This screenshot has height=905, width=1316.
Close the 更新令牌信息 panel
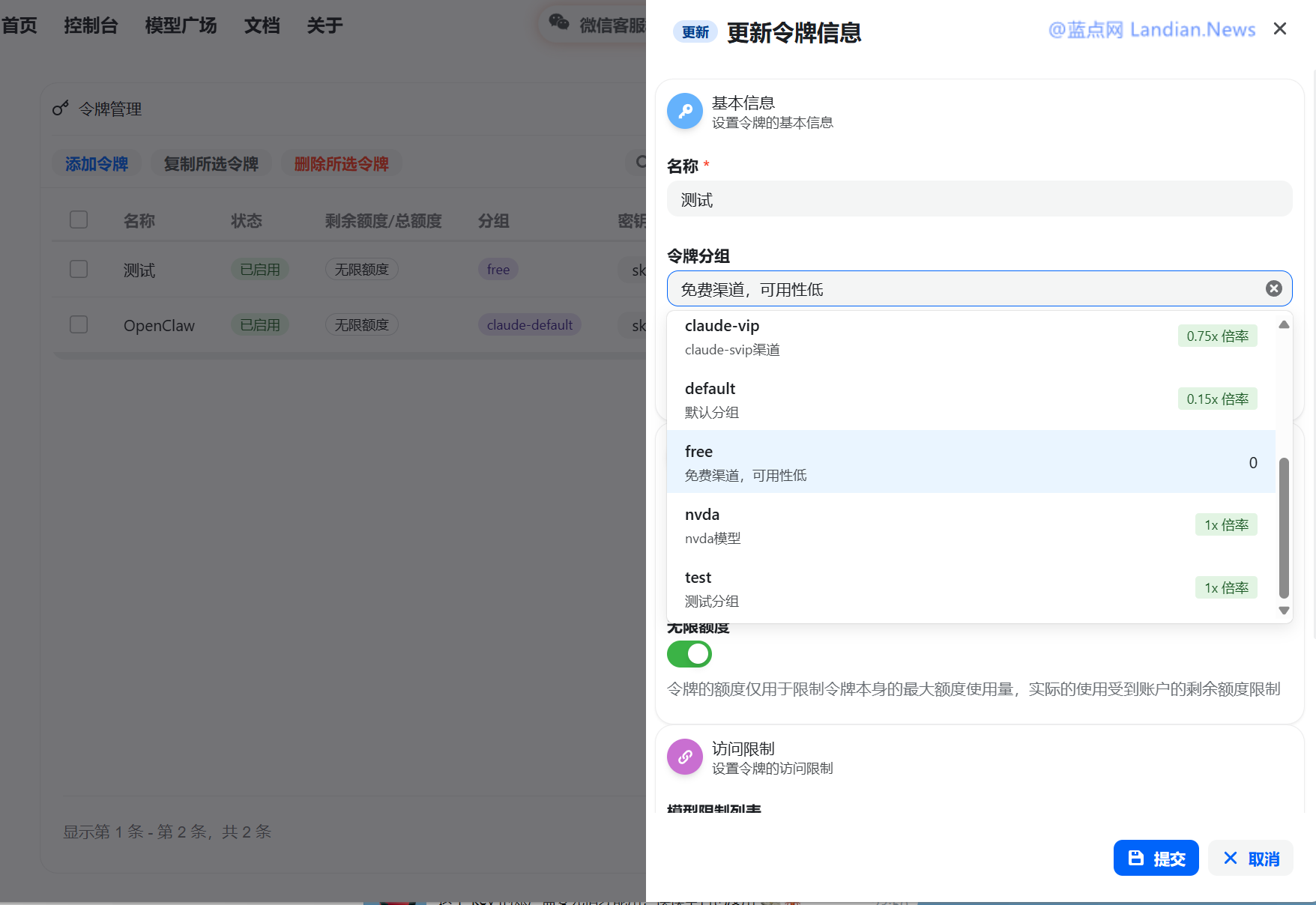point(1279,28)
